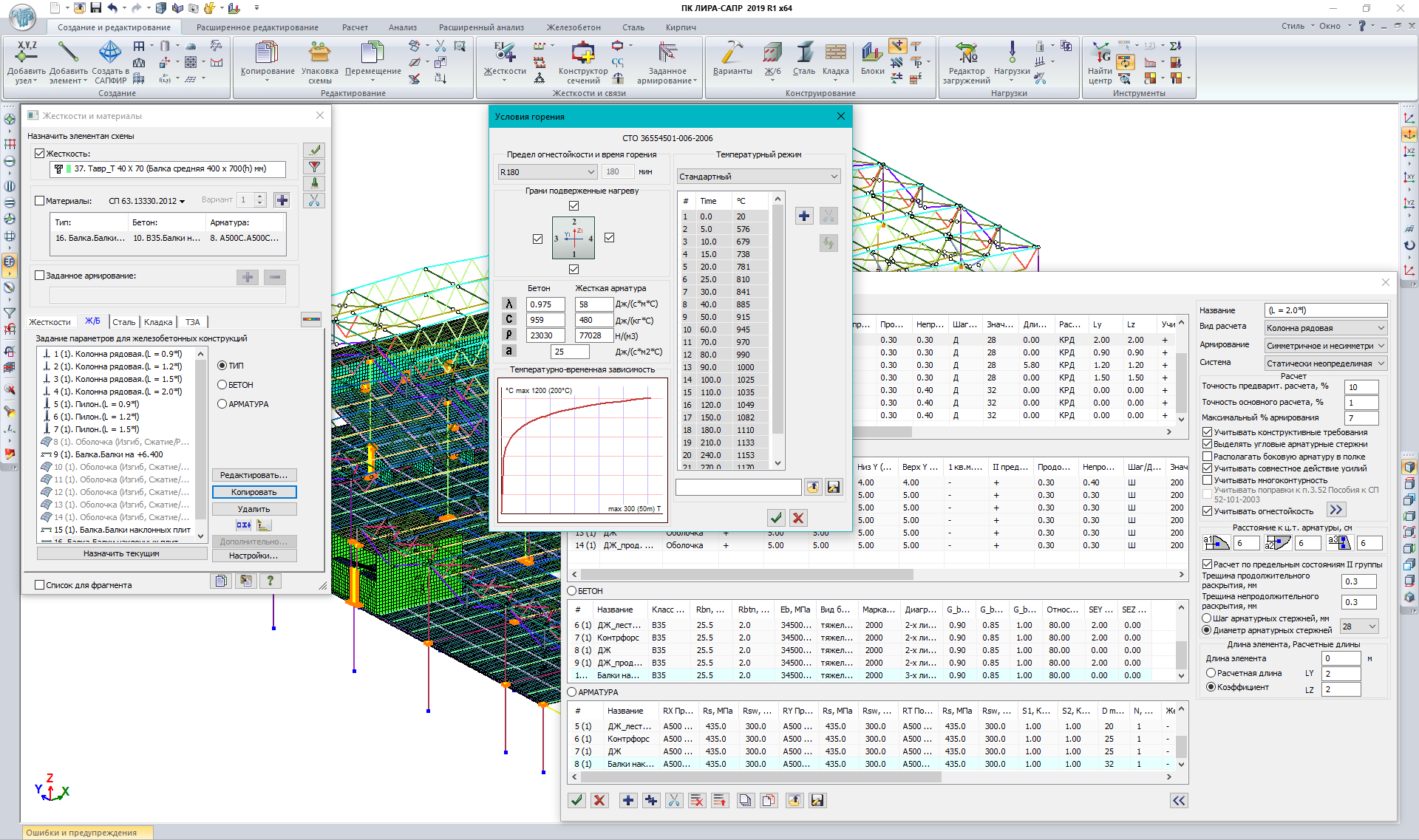Open Стандартный temperature mode dropdown

tap(758, 177)
